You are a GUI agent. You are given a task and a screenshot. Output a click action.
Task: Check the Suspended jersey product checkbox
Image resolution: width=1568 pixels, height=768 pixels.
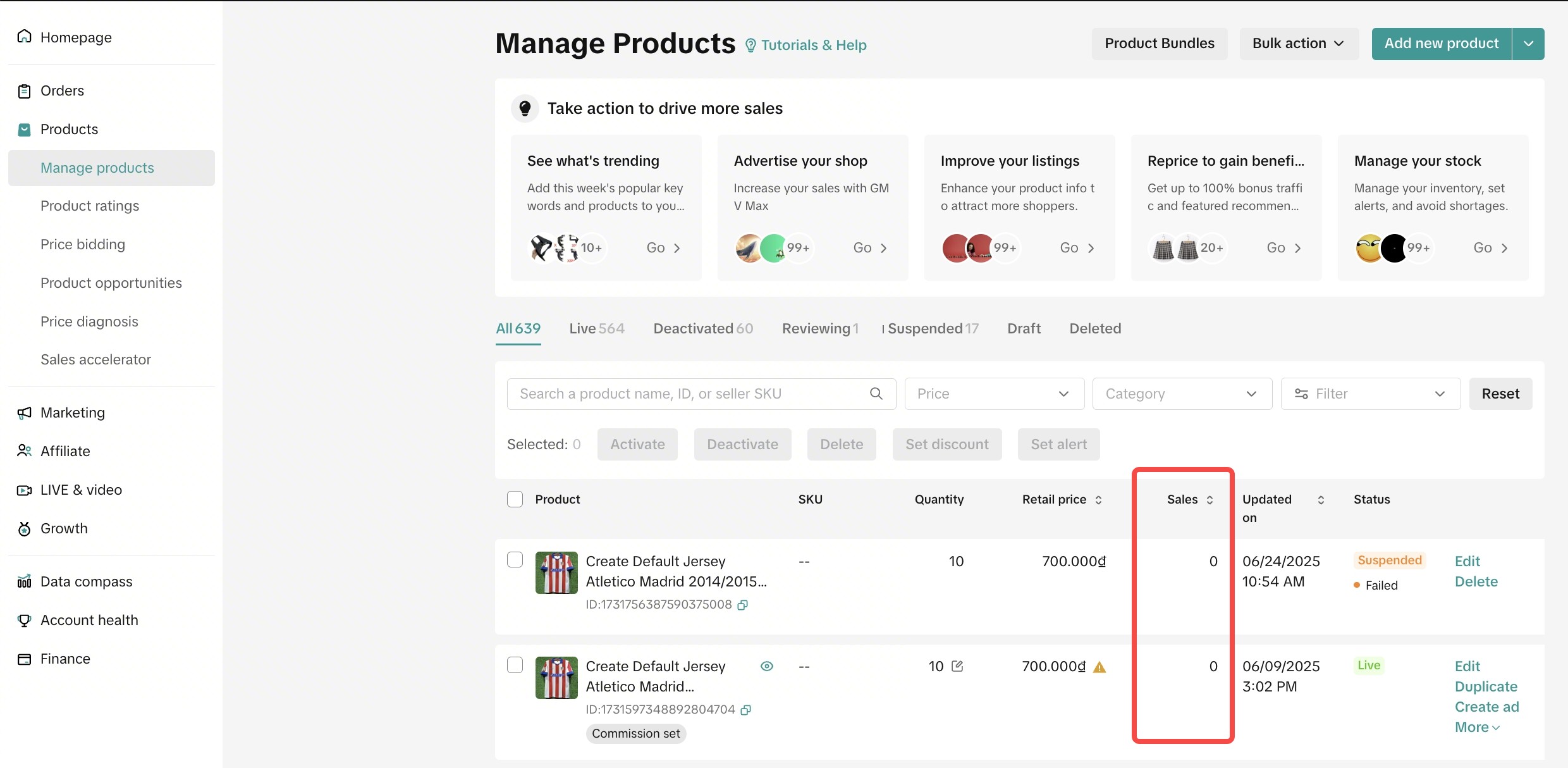pyautogui.click(x=515, y=560)
